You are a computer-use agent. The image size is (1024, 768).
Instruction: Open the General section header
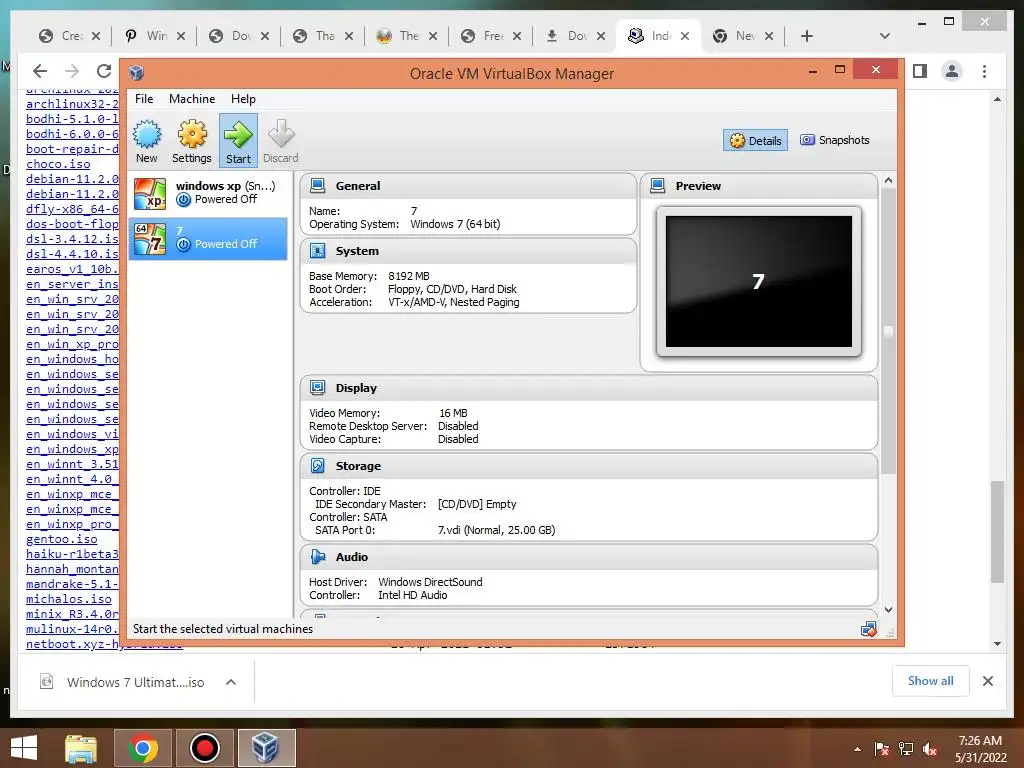point(468,186)
